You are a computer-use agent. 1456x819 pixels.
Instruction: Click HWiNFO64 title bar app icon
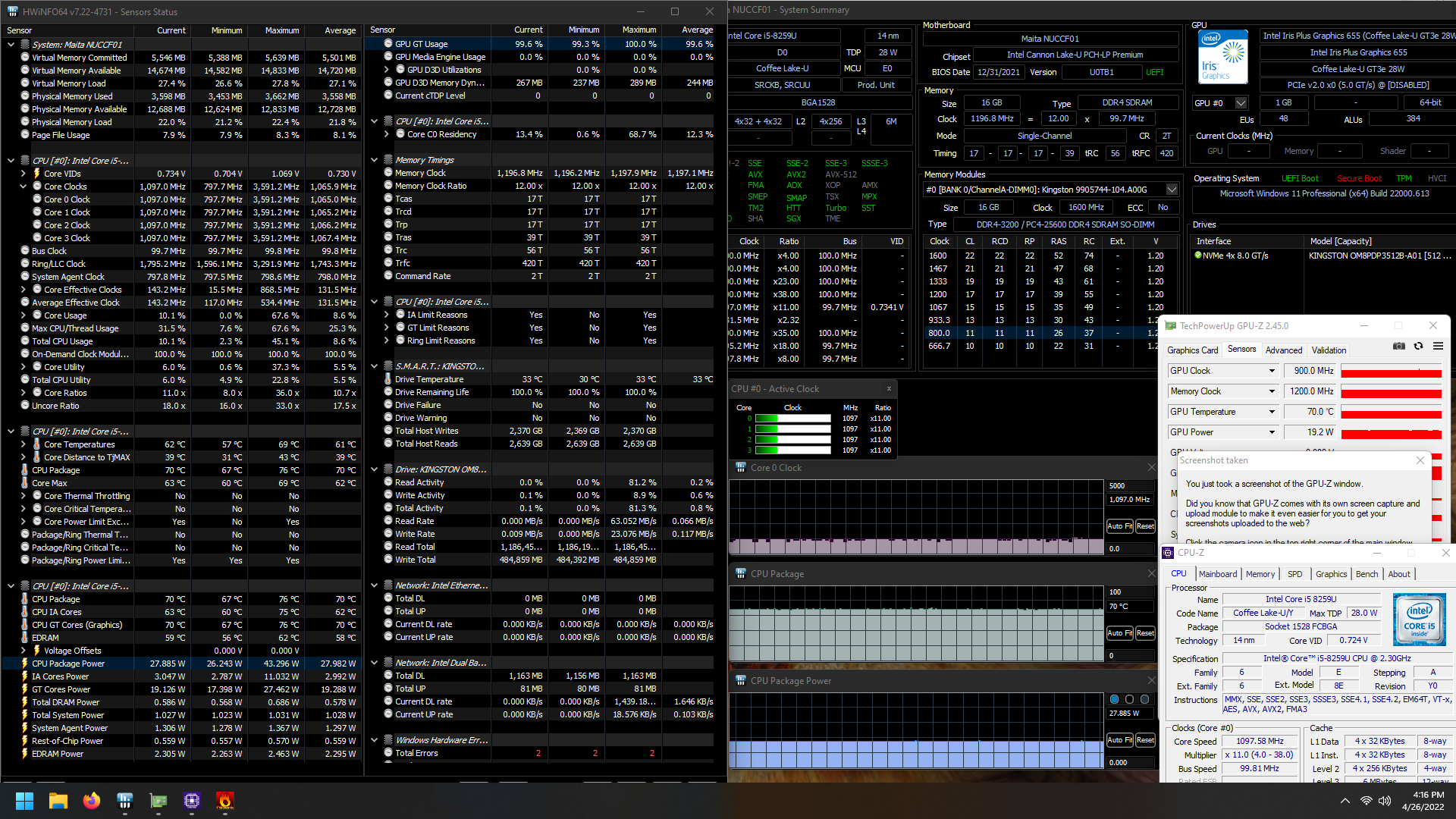coord(12,11)
